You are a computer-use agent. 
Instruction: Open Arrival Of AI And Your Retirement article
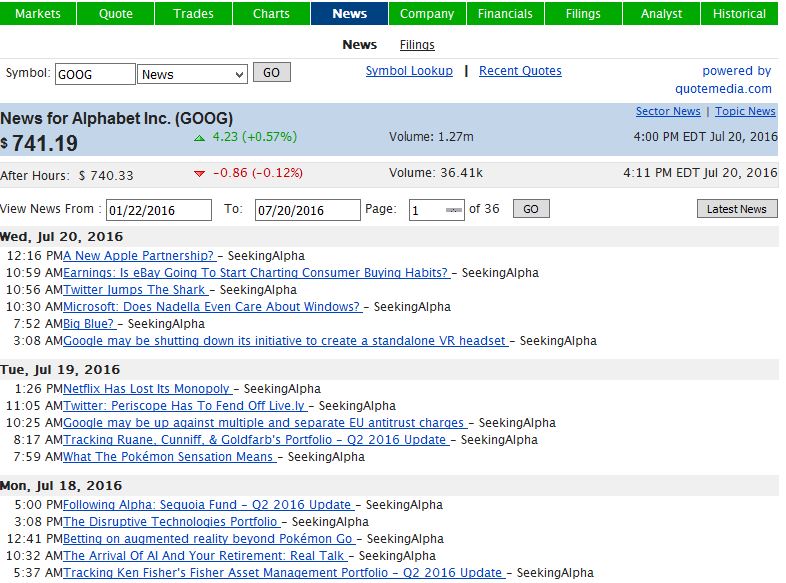point(205,556)
